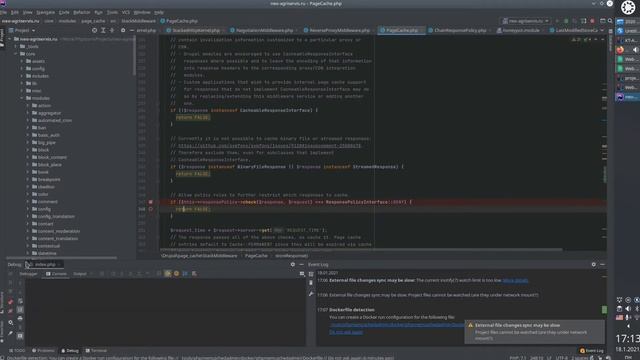Open the Terminal tool window button
This screenshot has width=640, height=360.
tap(96, 351)
